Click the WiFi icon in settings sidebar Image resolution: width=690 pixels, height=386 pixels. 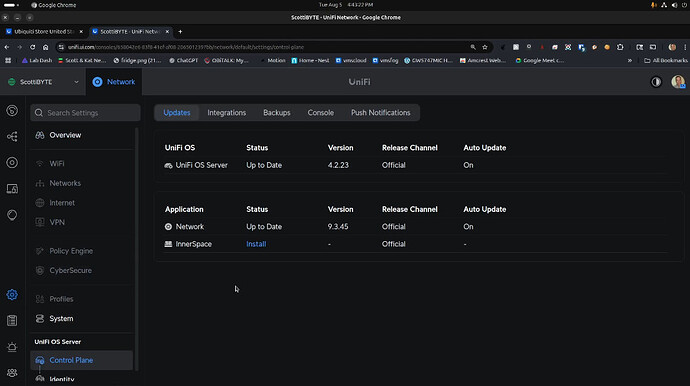(x=40, y=163)
